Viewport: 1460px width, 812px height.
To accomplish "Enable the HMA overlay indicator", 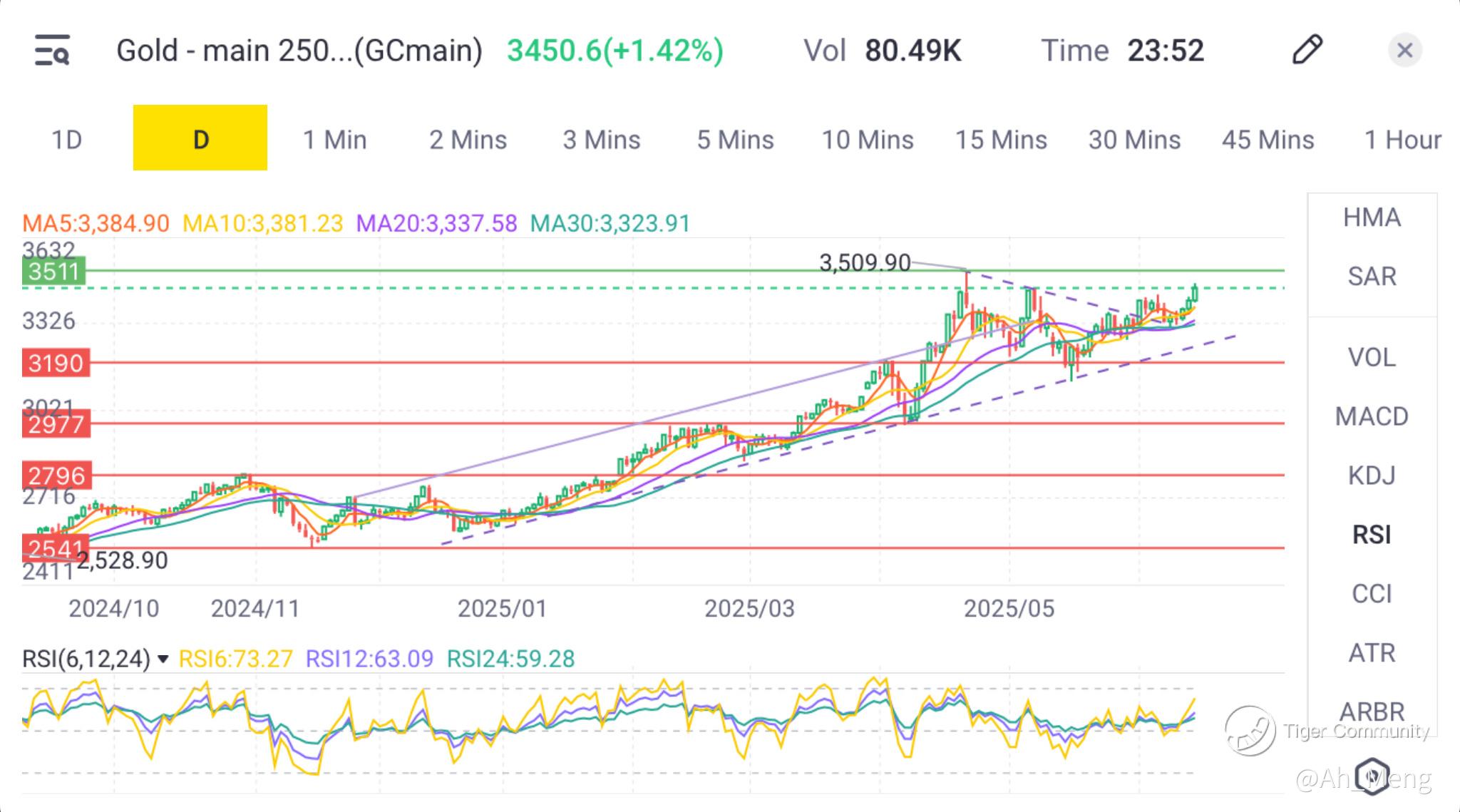I will [x=1372, y=217].
